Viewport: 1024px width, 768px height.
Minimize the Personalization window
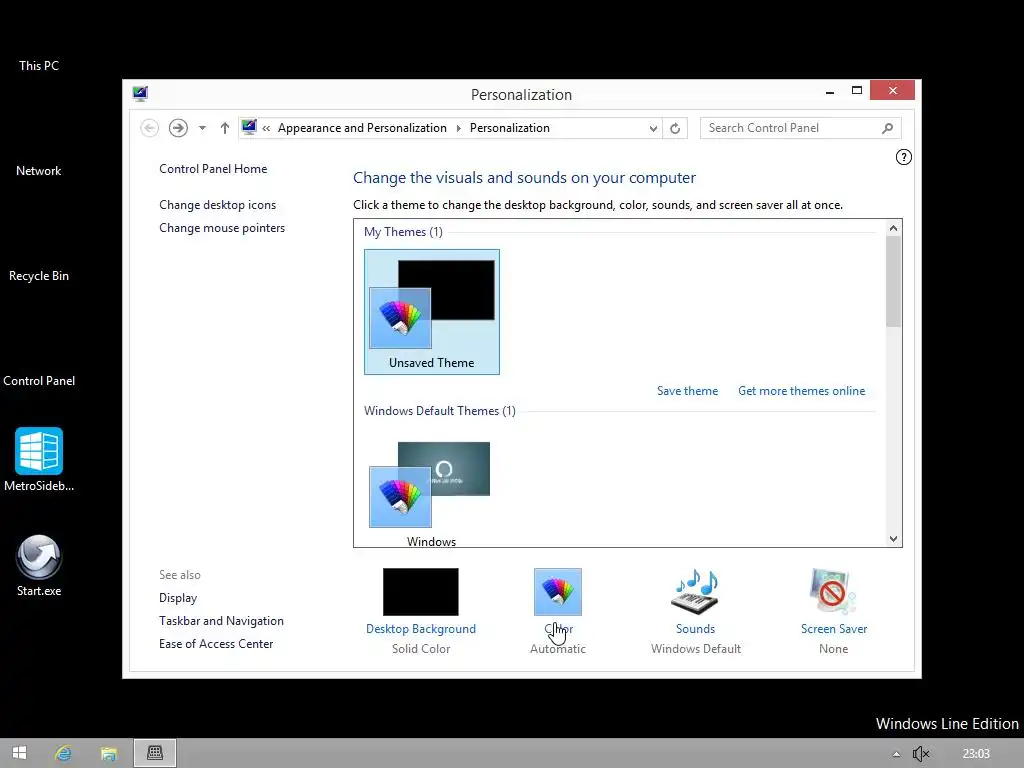[830, 91]
